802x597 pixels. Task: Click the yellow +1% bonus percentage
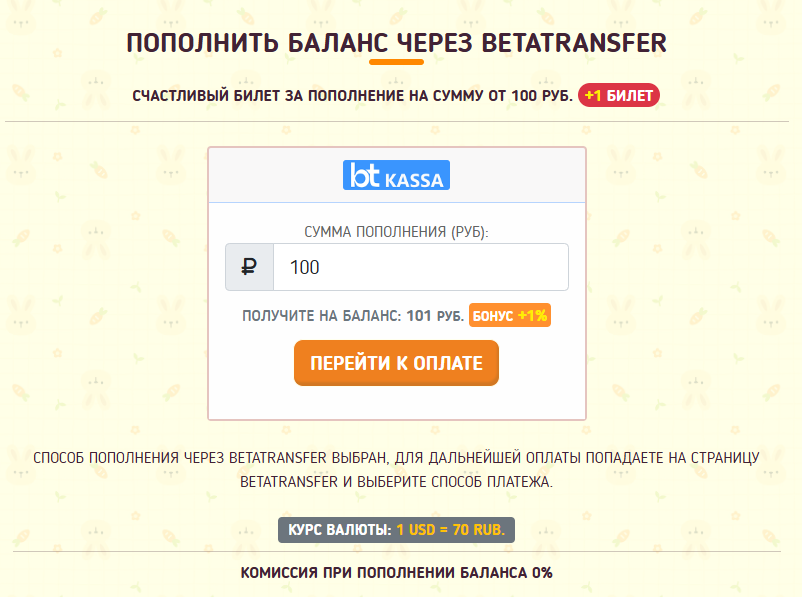click(x=533, y=315)
